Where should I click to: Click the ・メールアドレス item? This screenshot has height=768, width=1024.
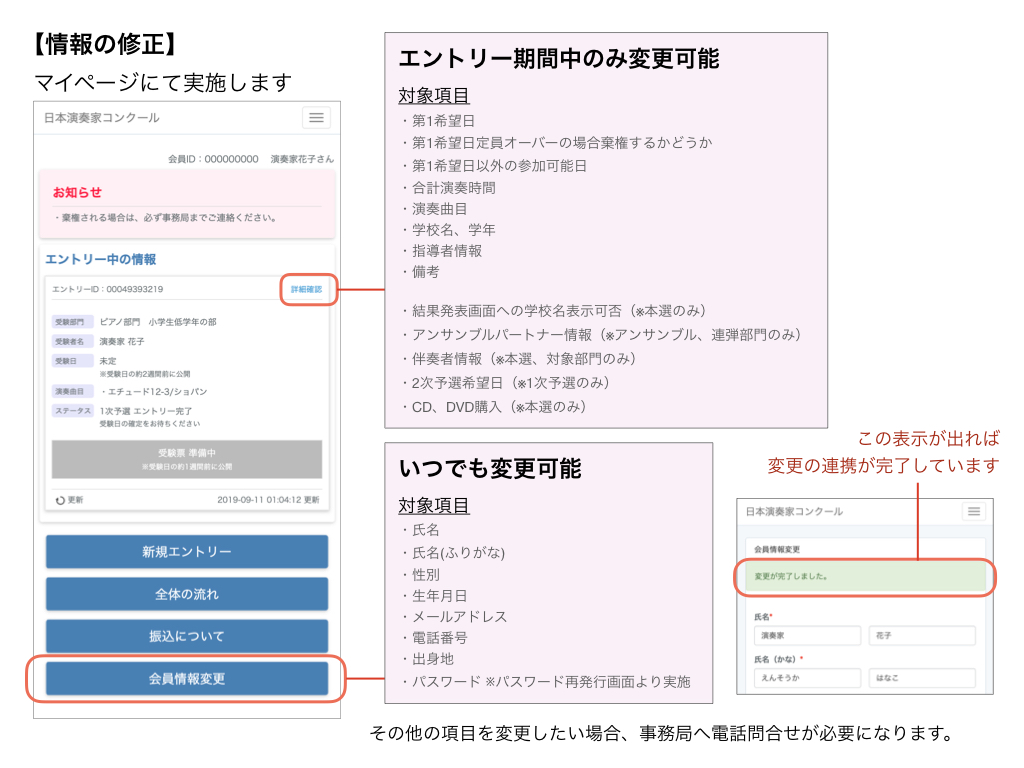pos(453,616)
